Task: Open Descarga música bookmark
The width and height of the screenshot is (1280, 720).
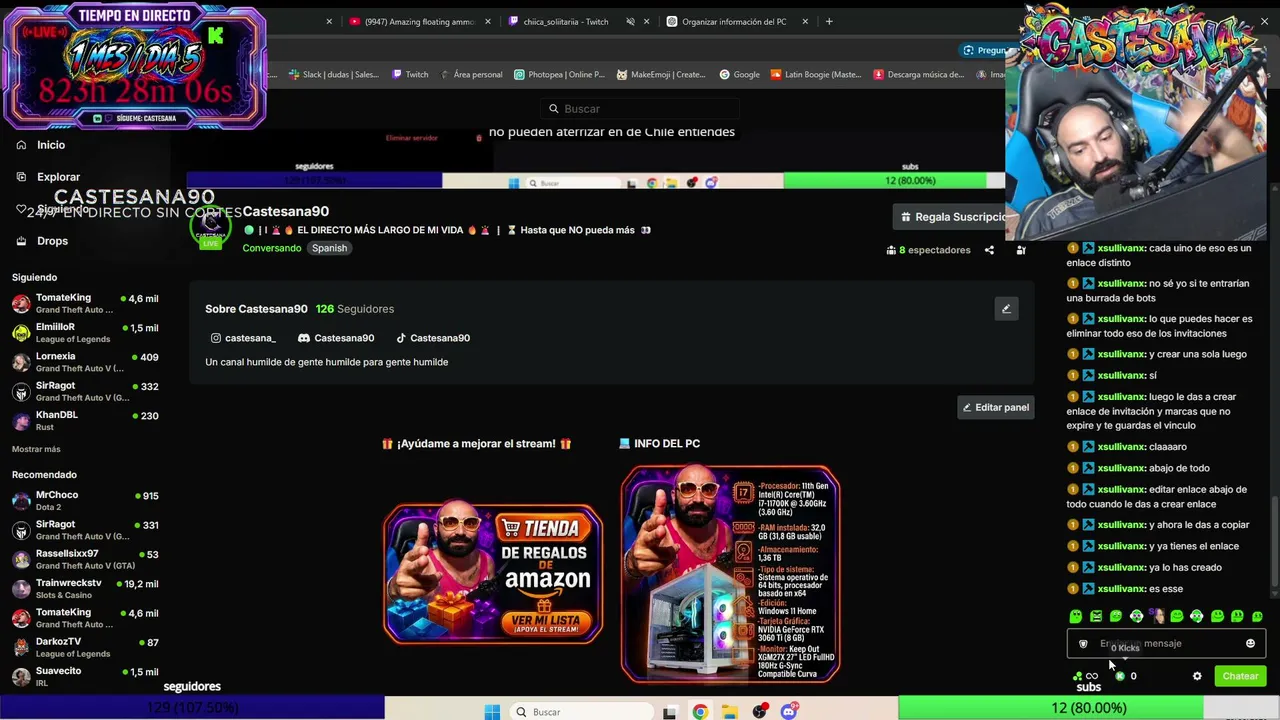Action: pyautogui.click(x=918, y=74)
